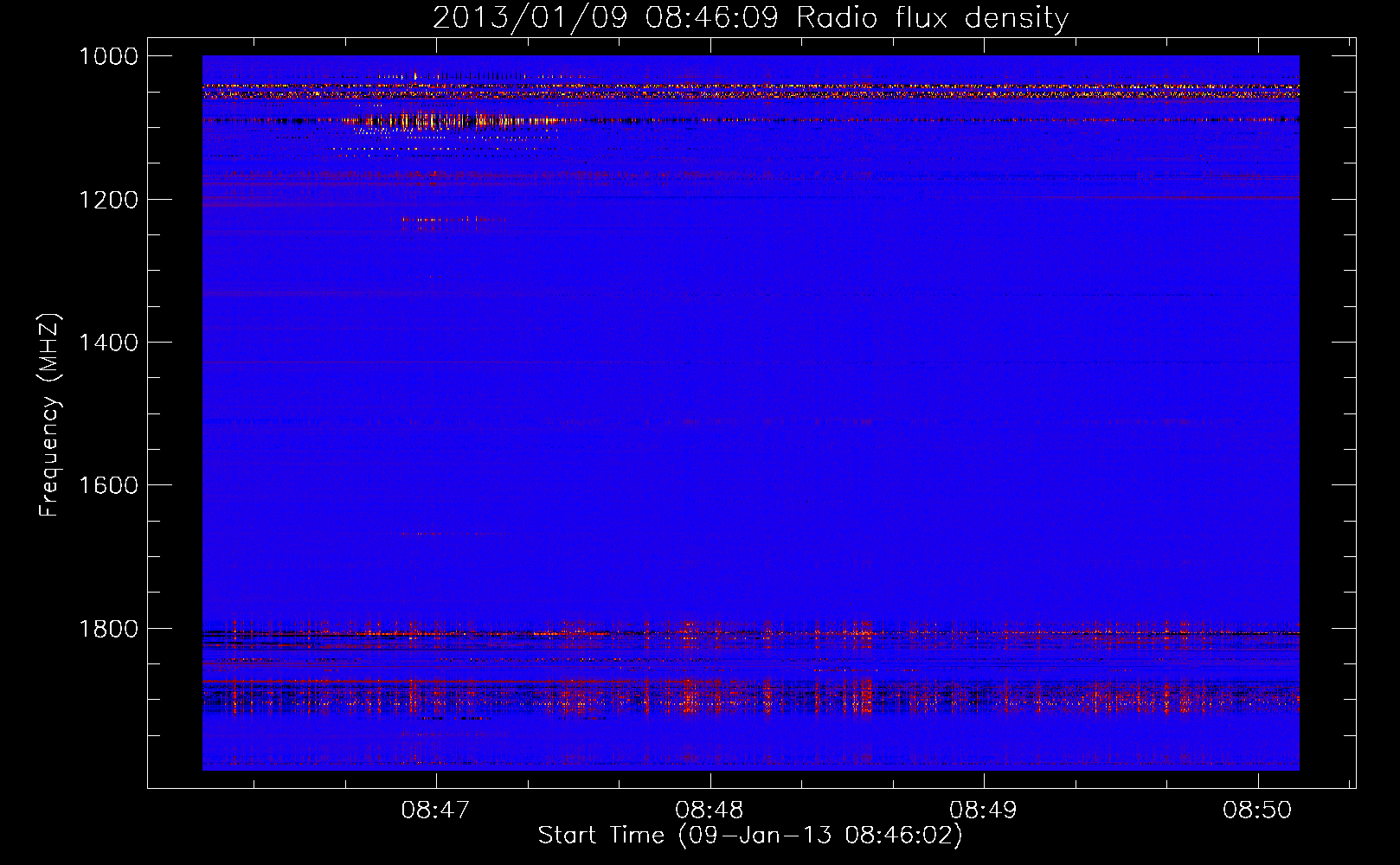
Task: Click the 1800 frequency tick label
Action: click(x=108, y=629)
